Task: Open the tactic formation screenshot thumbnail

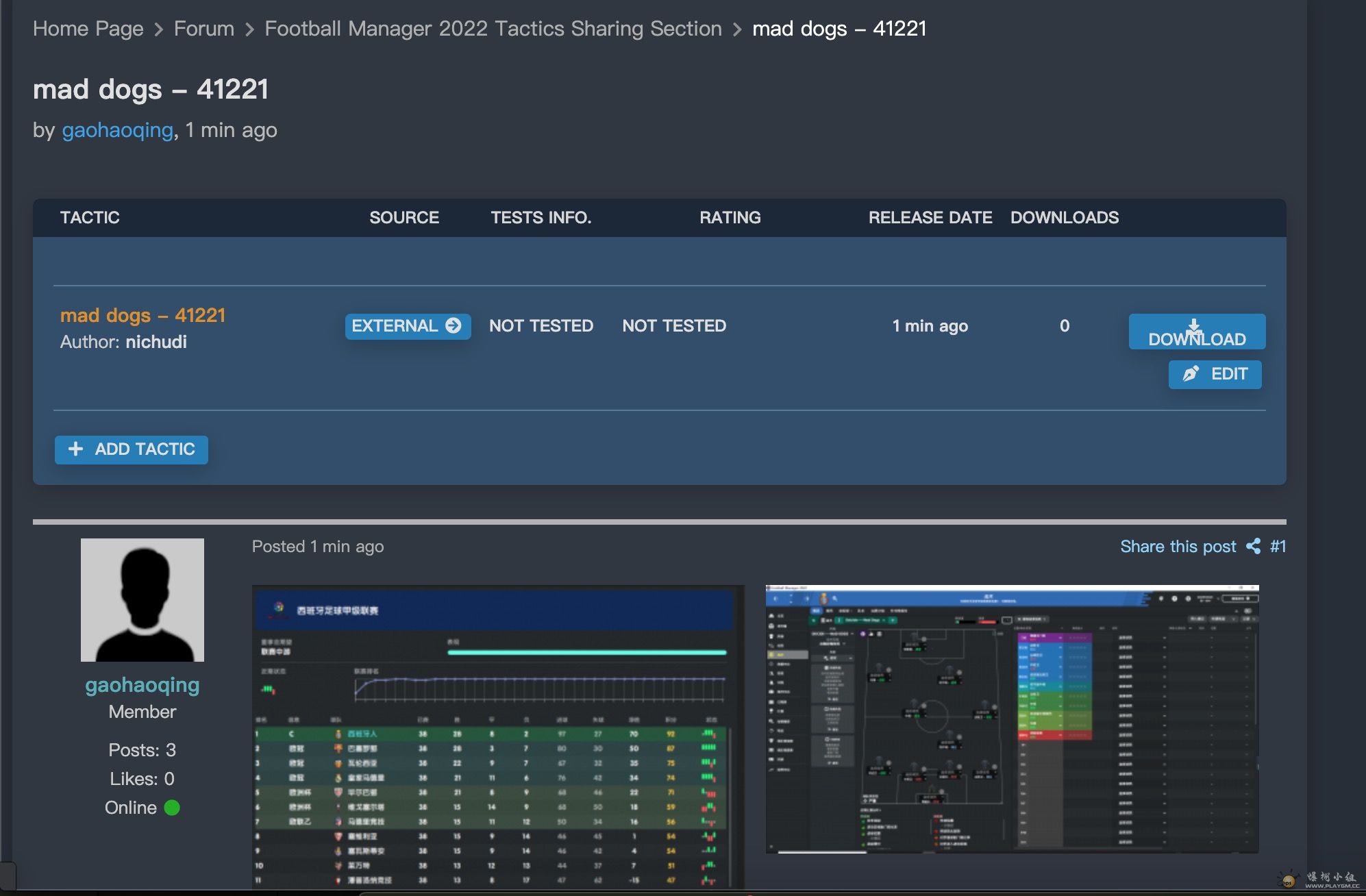Action: pos(1012,719)
